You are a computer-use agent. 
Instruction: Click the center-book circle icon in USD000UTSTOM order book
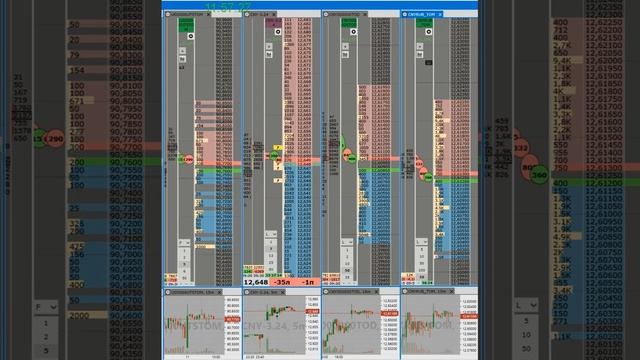(x=190, y=36)
